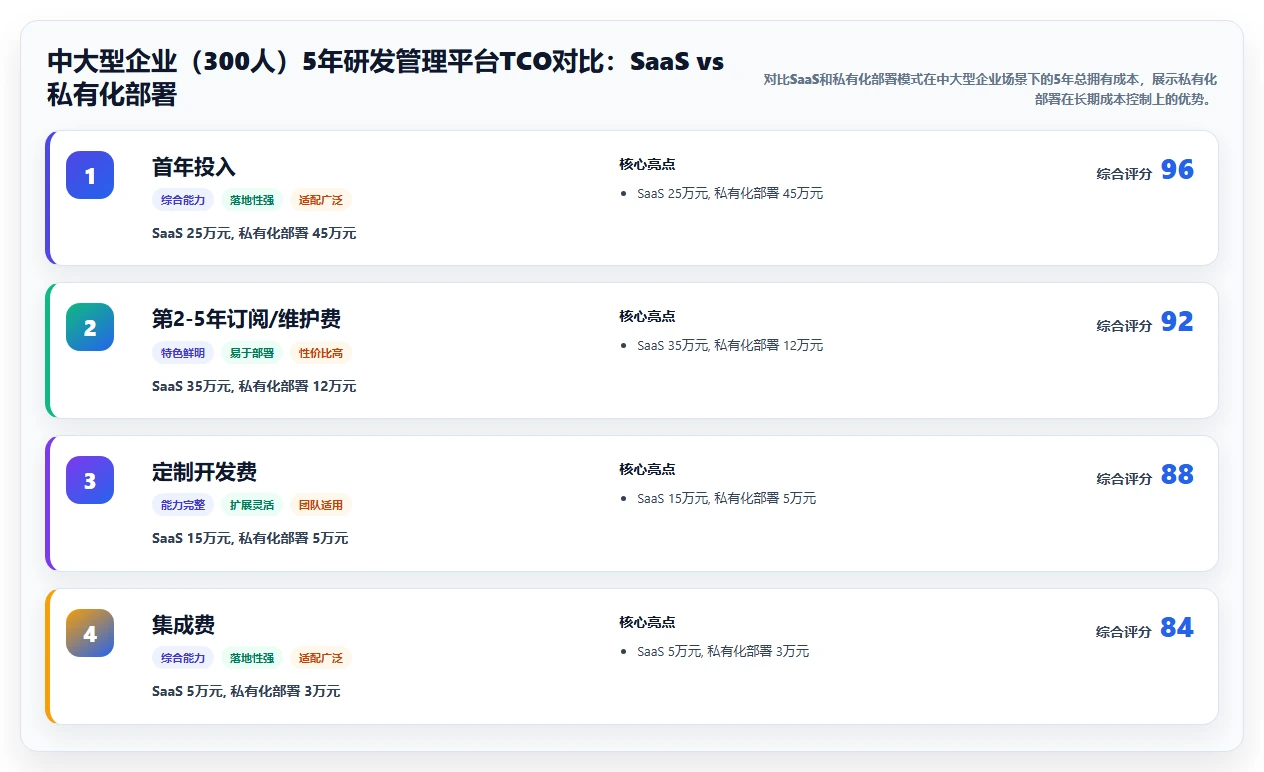Open the 第2-5年订阅/维护费 card title
Viewport: 1264px width, 772px height.
pyautogui.click(x=246, y=319)
